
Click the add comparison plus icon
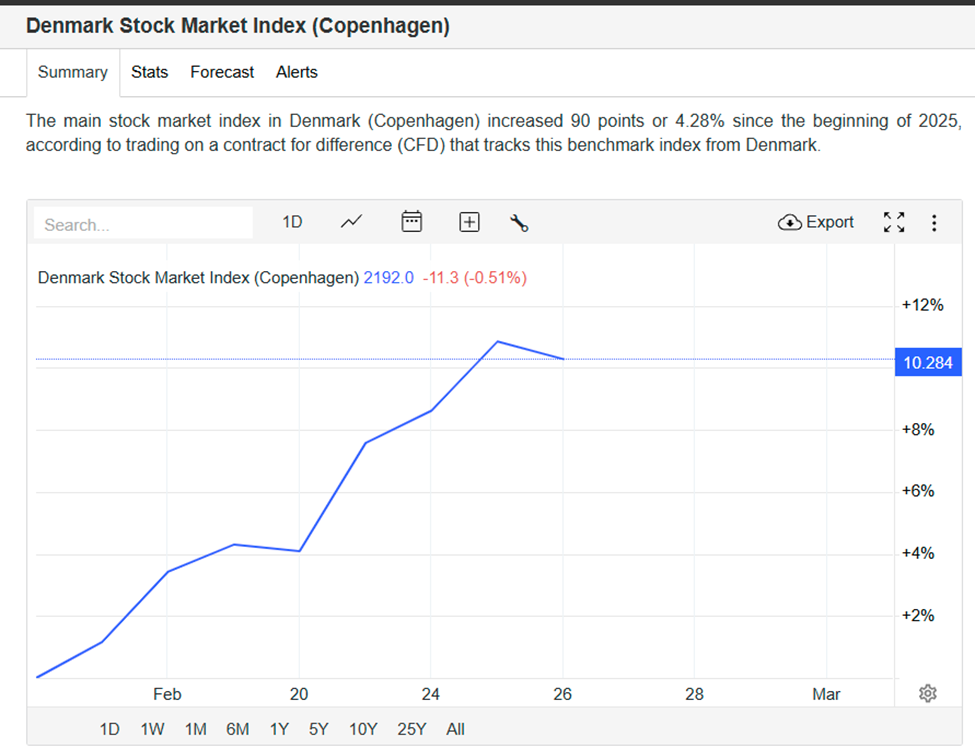coord(469,222)
